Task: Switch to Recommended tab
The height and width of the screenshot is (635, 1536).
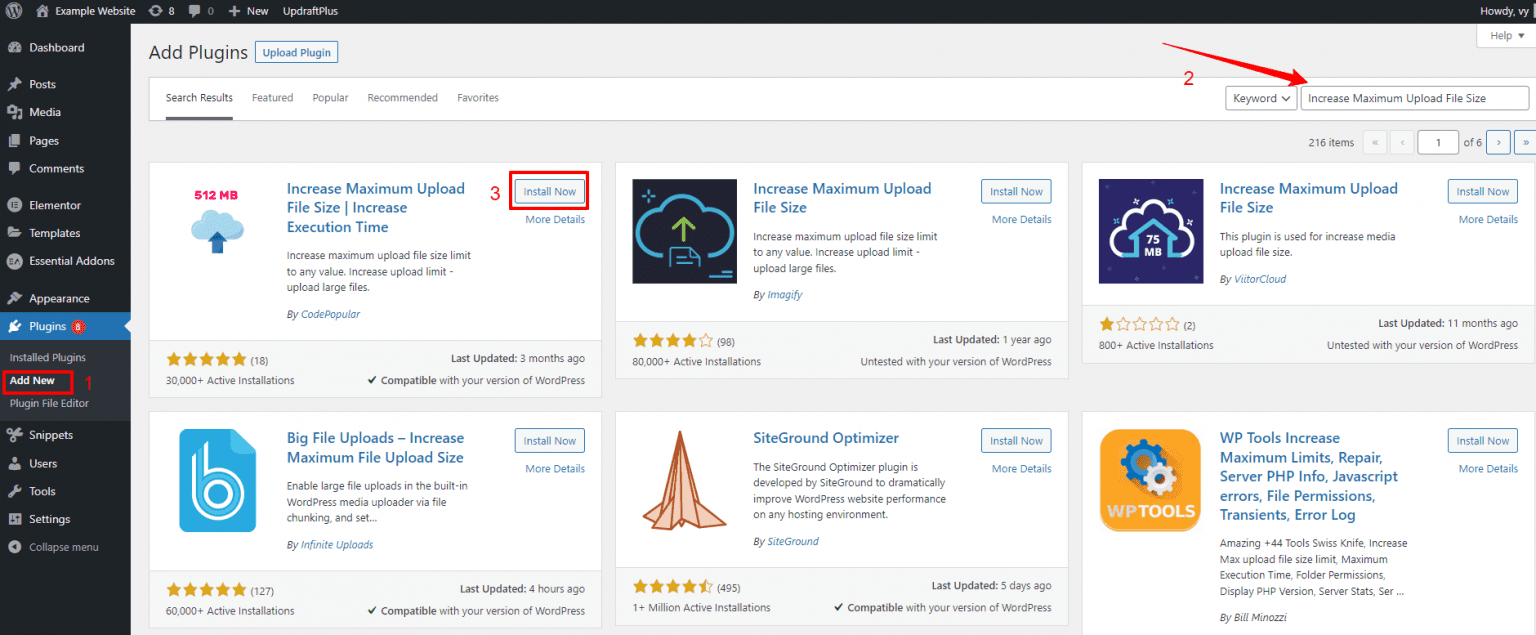Action: (x=402, y=98)
